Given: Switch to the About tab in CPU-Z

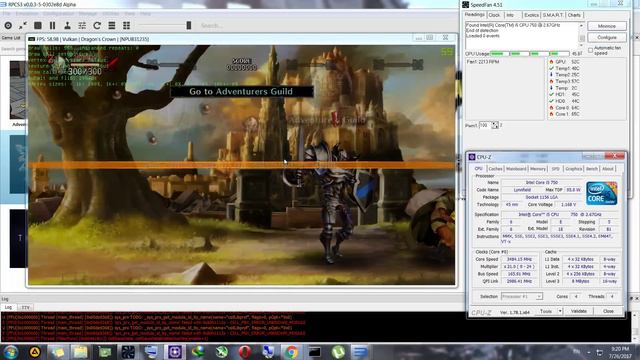Looking at the screenshot, I should (607, 169).
